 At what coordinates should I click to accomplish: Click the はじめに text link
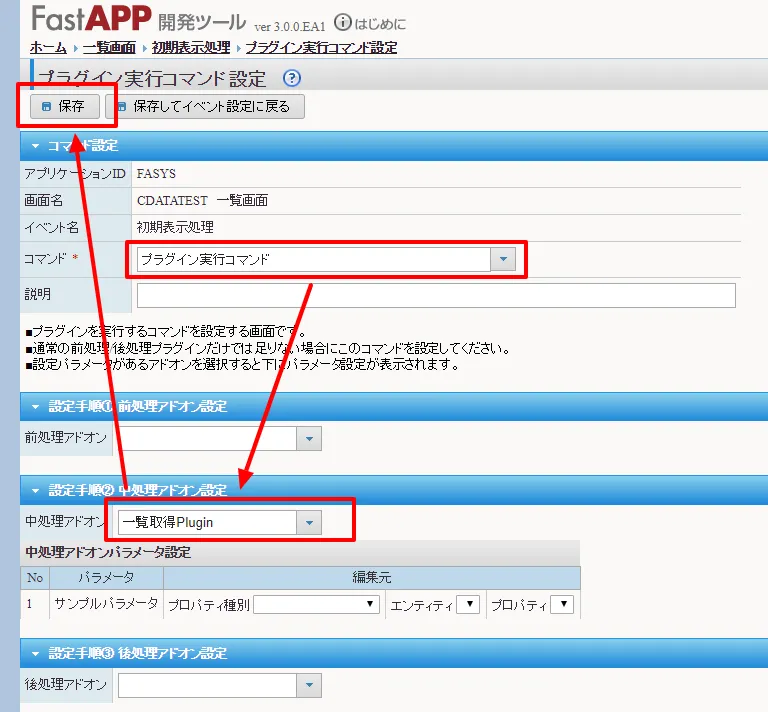click(380, 24)
